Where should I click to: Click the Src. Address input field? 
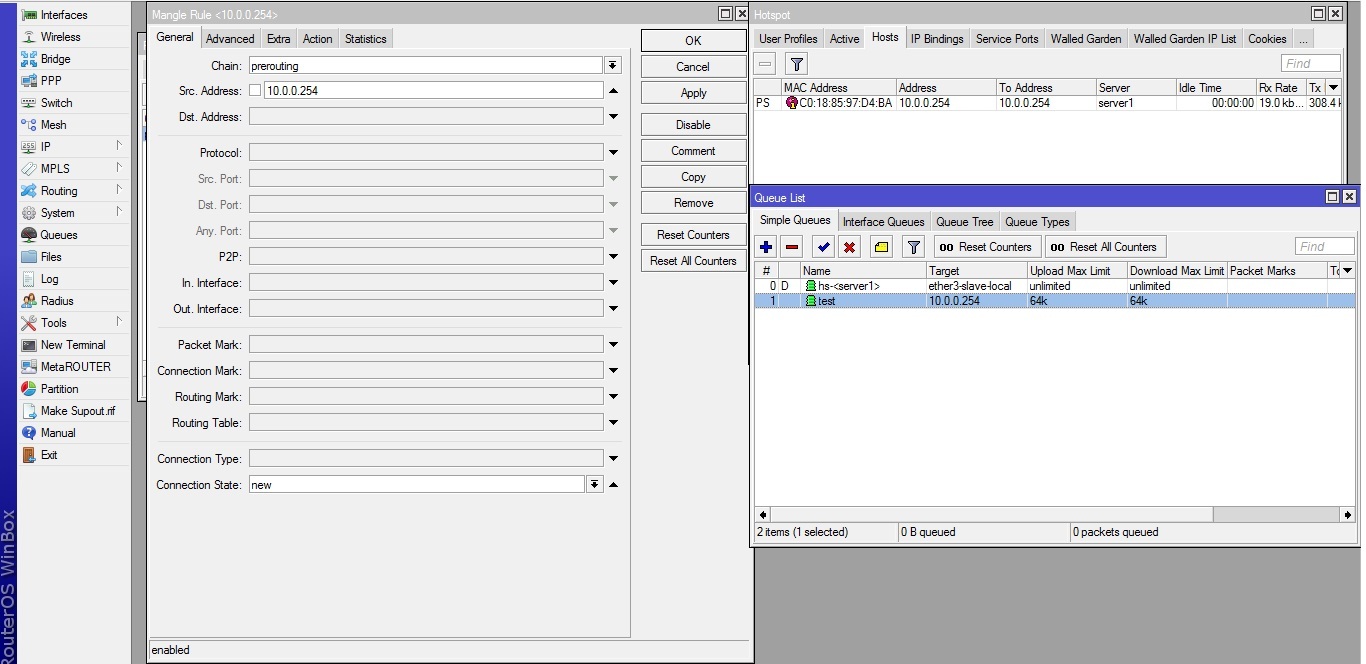(x=433, y=91)
